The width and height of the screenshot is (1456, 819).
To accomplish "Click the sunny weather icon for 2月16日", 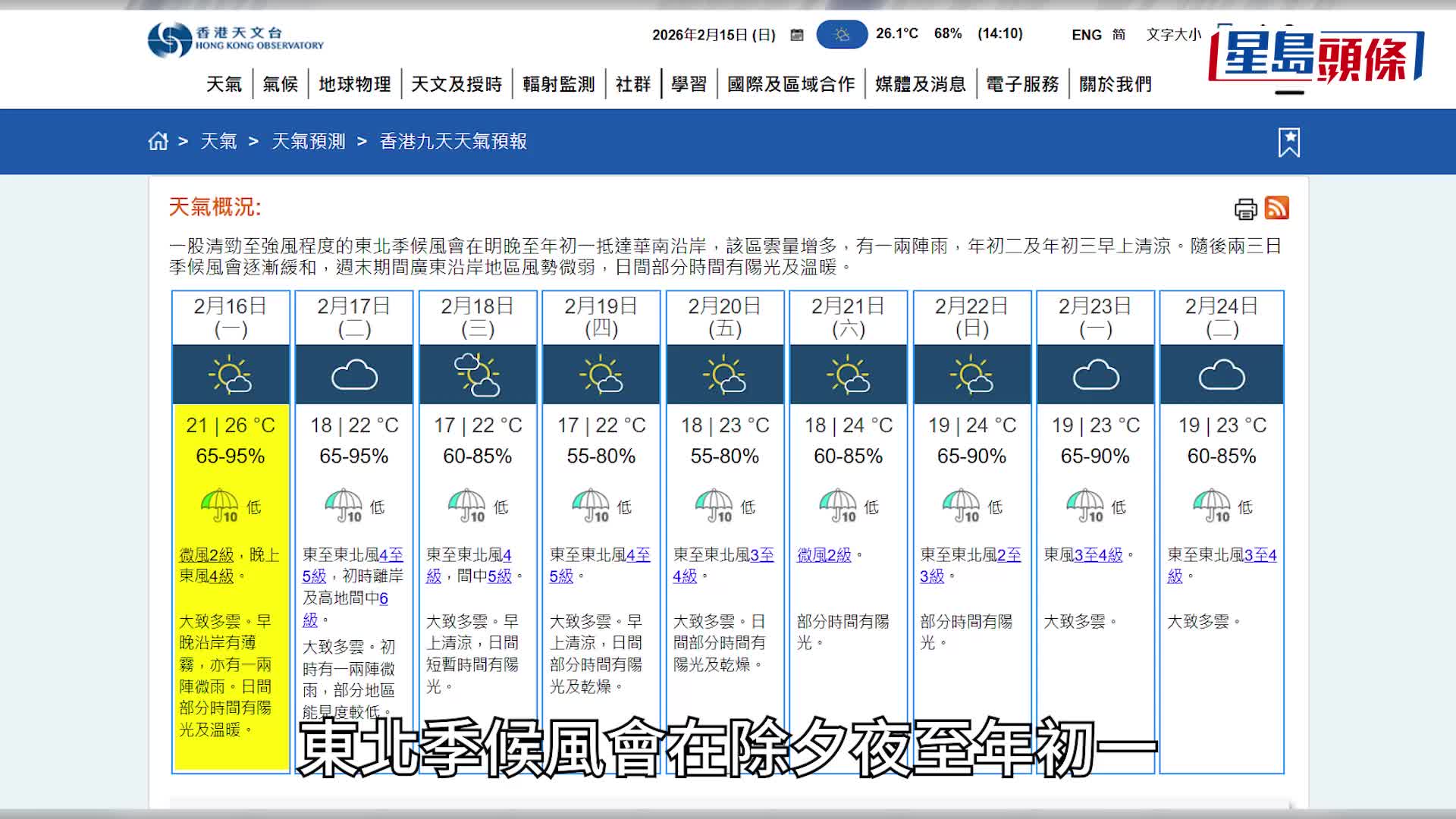I will [x=231, y=373].
